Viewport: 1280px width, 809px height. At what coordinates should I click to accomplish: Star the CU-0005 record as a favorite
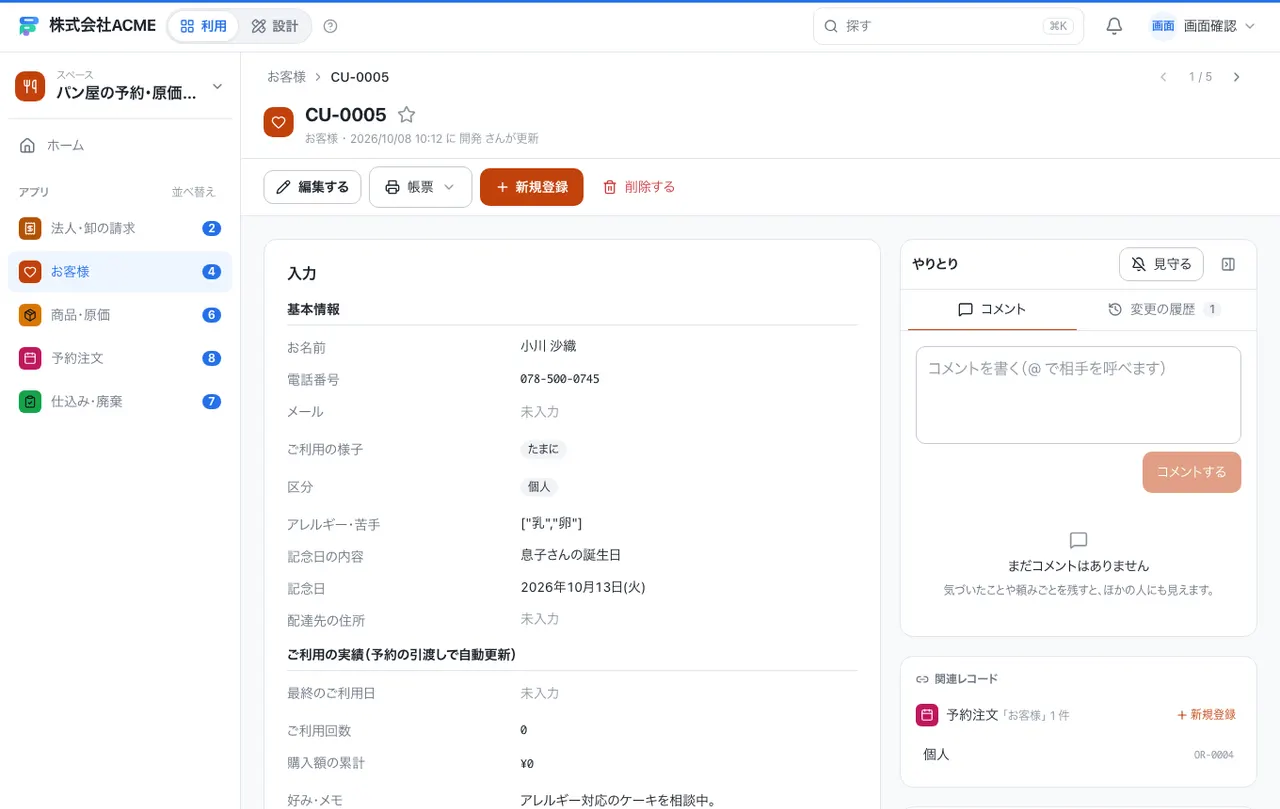(x=406, y=115)
